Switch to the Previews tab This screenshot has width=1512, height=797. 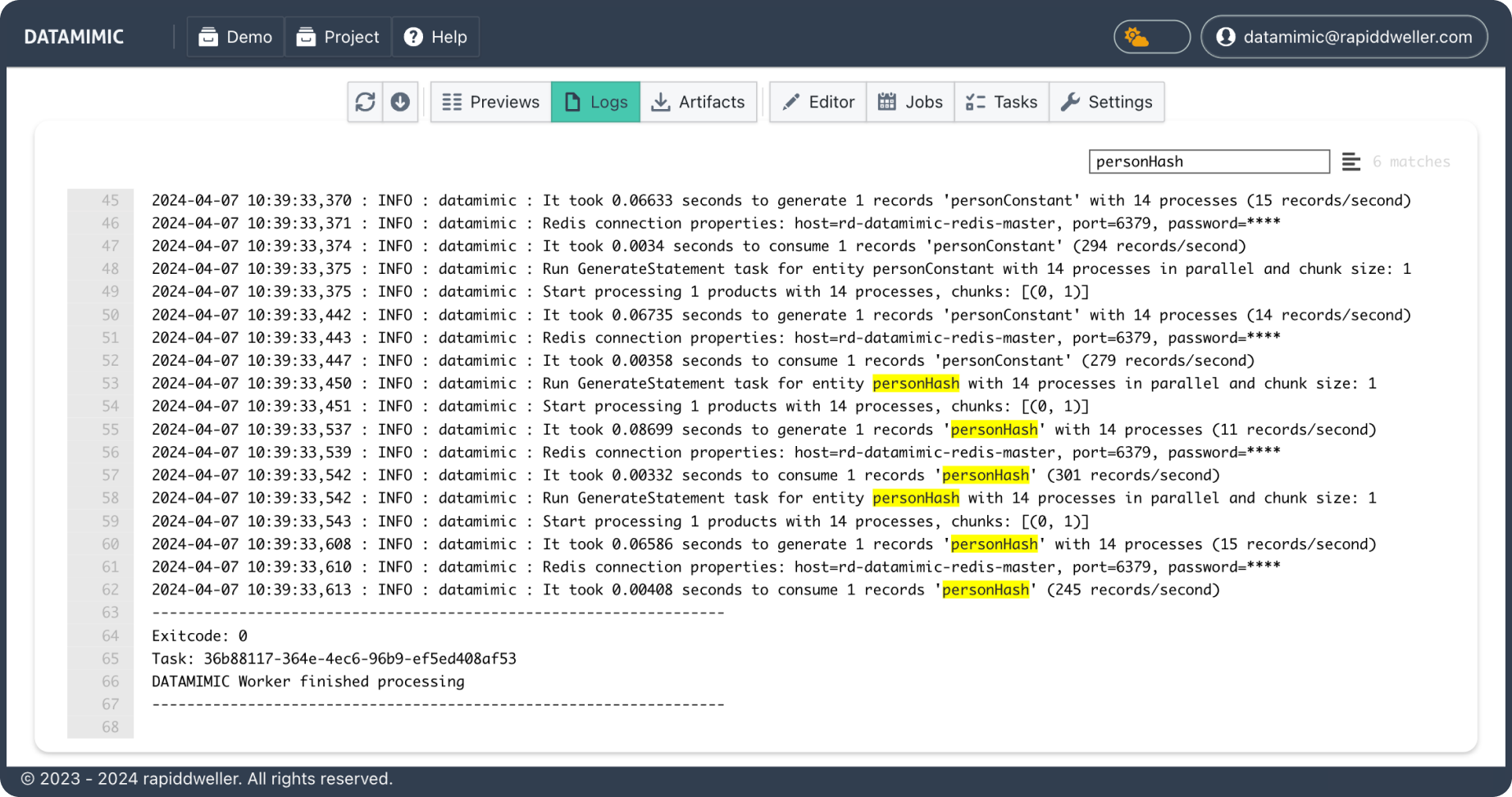pyautogui.click(x=490, y=102)
